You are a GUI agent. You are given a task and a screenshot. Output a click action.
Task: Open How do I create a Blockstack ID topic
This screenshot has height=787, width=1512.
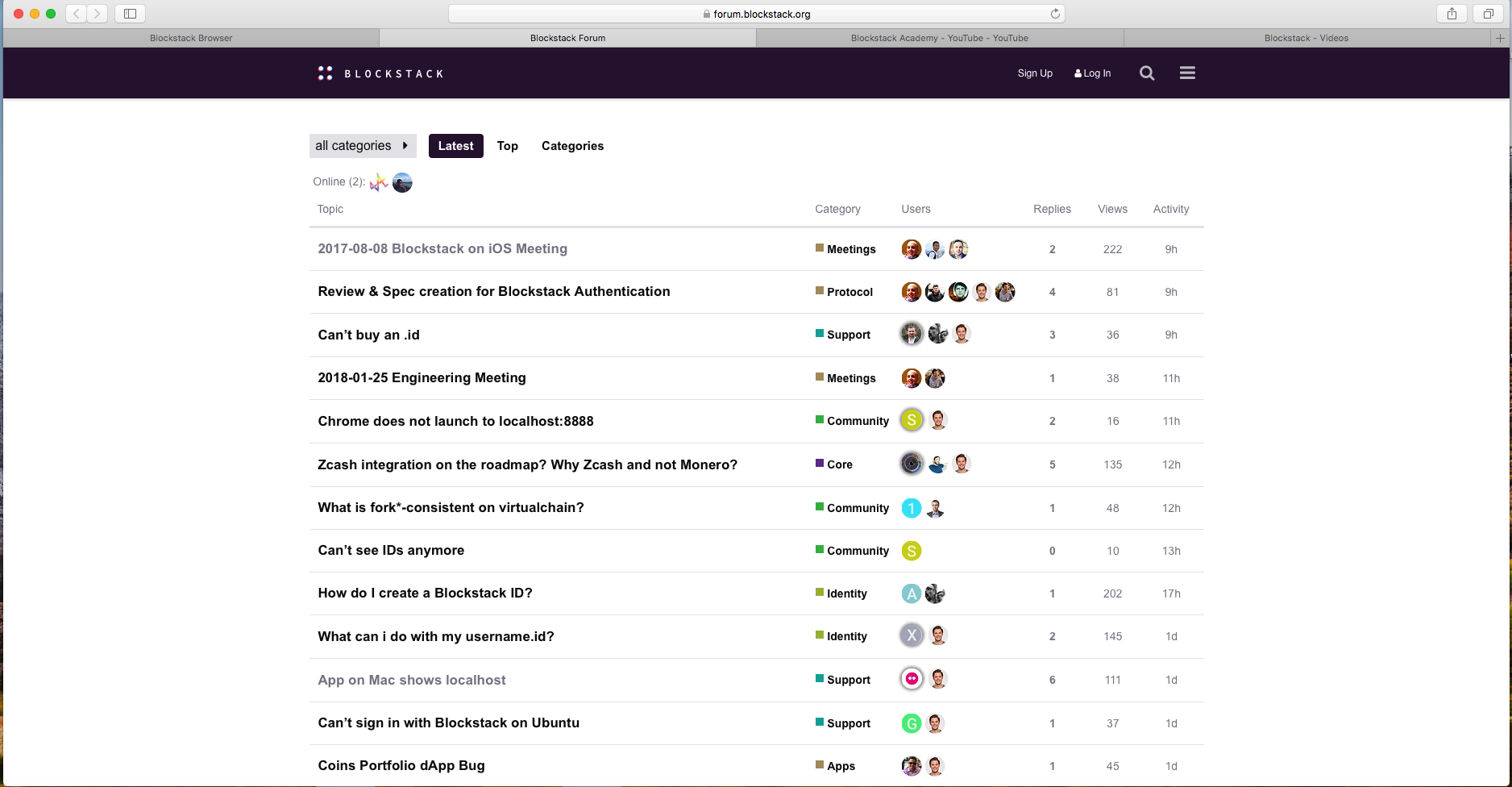coord(425,593)
